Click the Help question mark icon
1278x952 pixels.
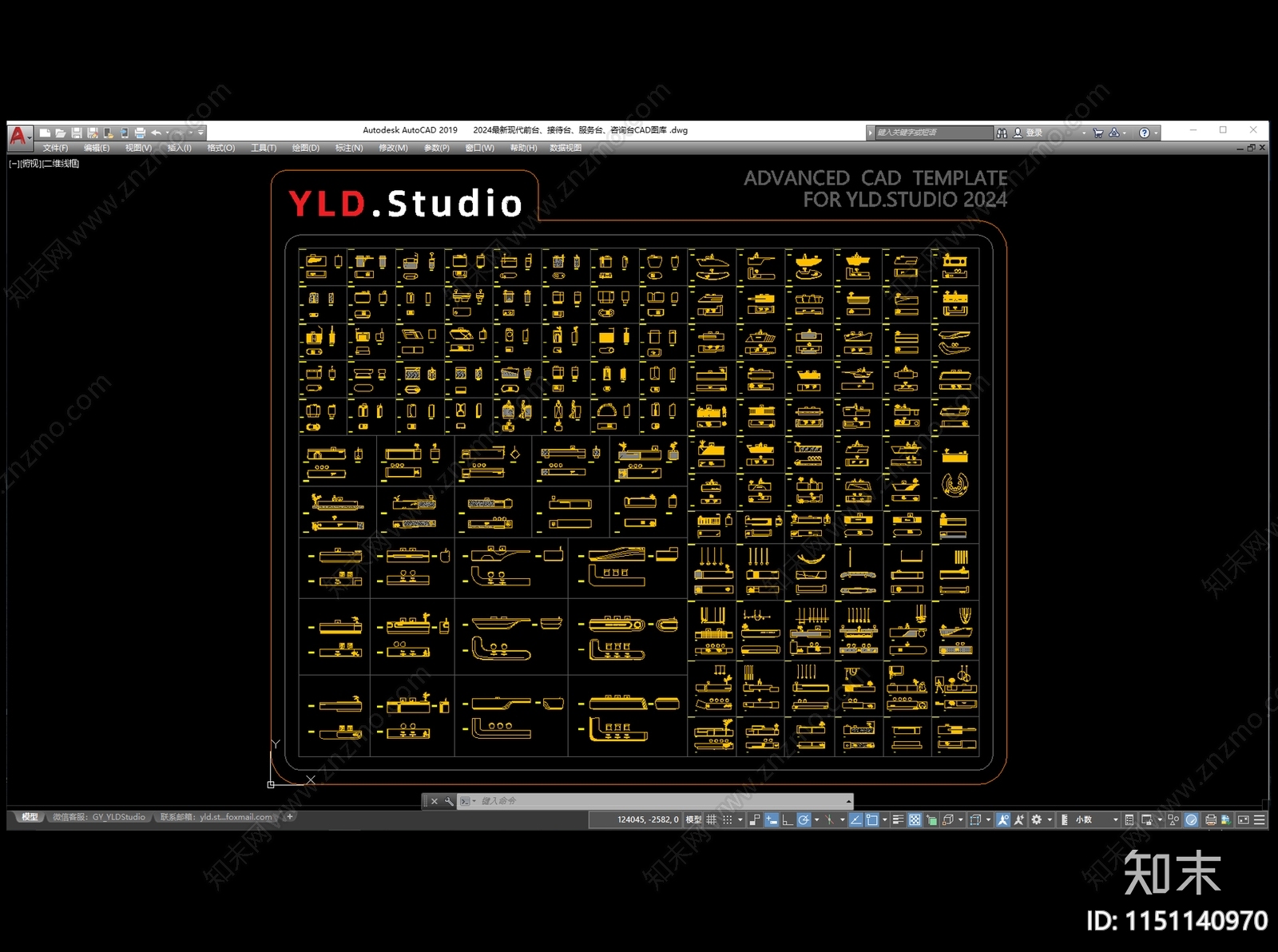tap(1145, 133)
